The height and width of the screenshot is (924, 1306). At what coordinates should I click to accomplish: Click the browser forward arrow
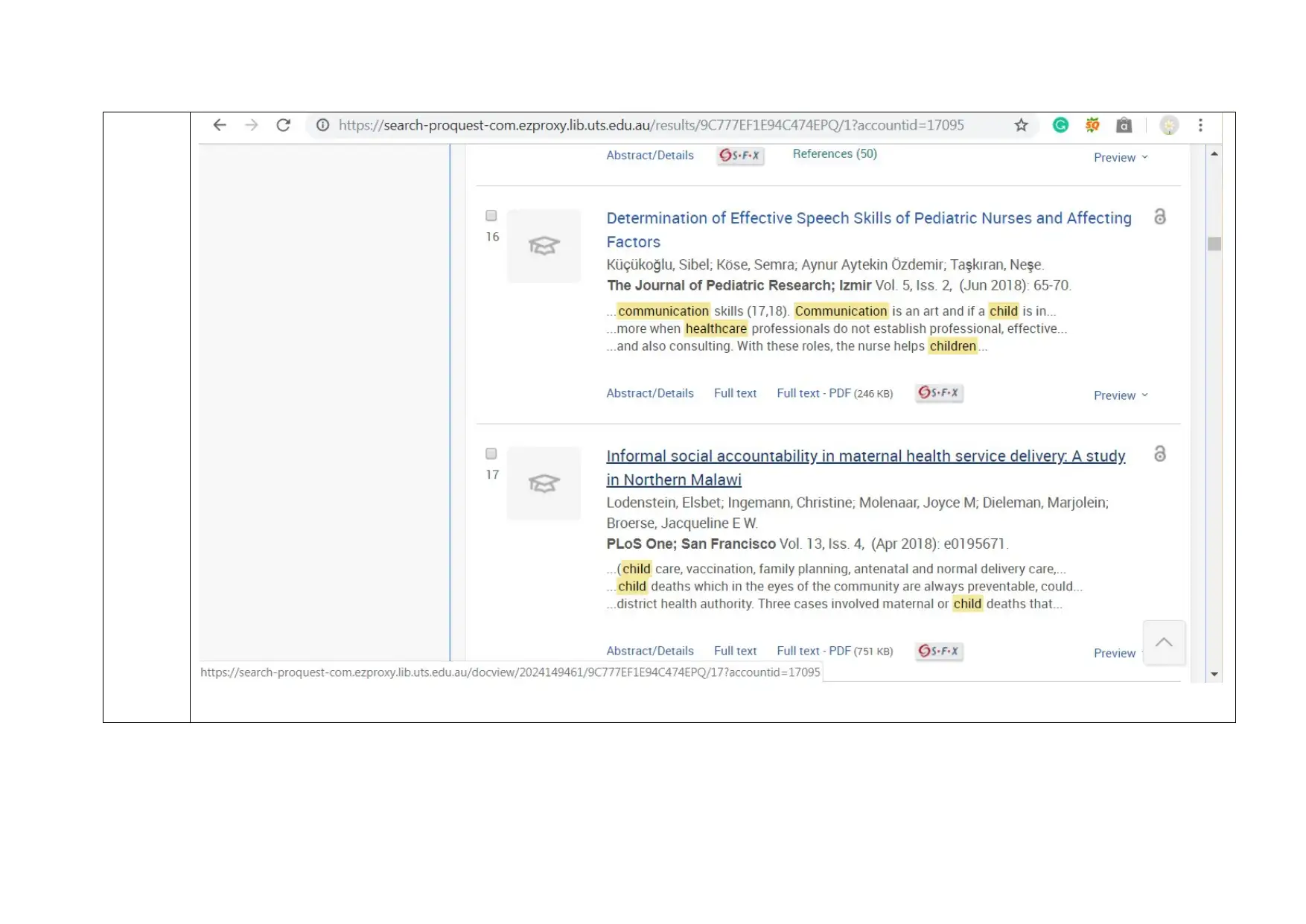[x=252, y=125]
